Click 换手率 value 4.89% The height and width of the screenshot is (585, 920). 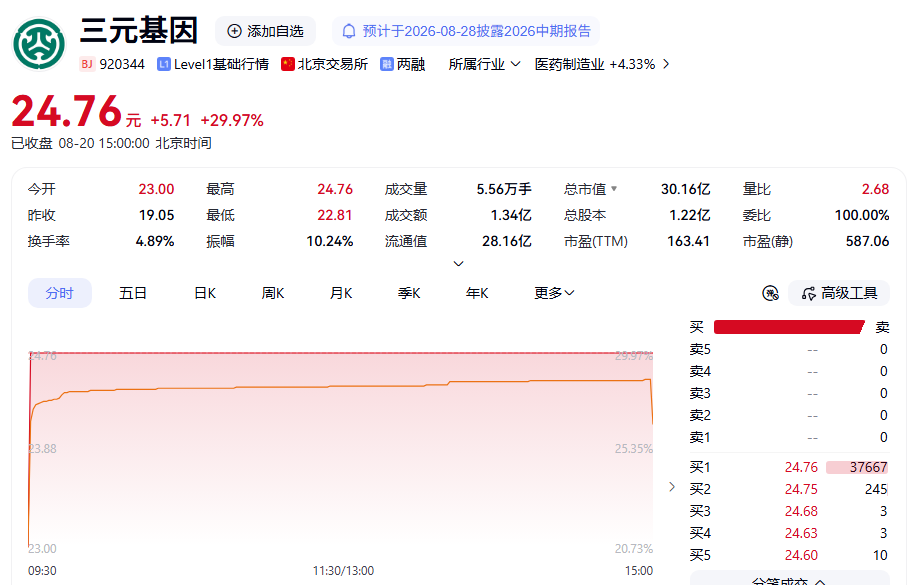coord(155,241)
